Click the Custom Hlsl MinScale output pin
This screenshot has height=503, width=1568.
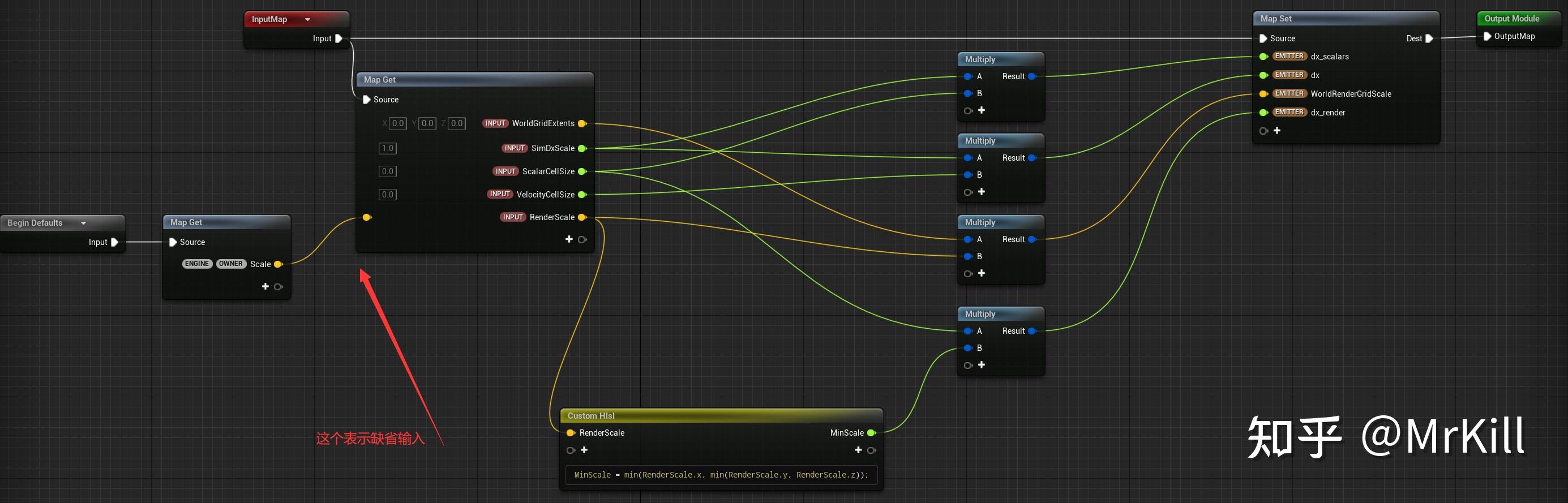[x=872, y=433]
